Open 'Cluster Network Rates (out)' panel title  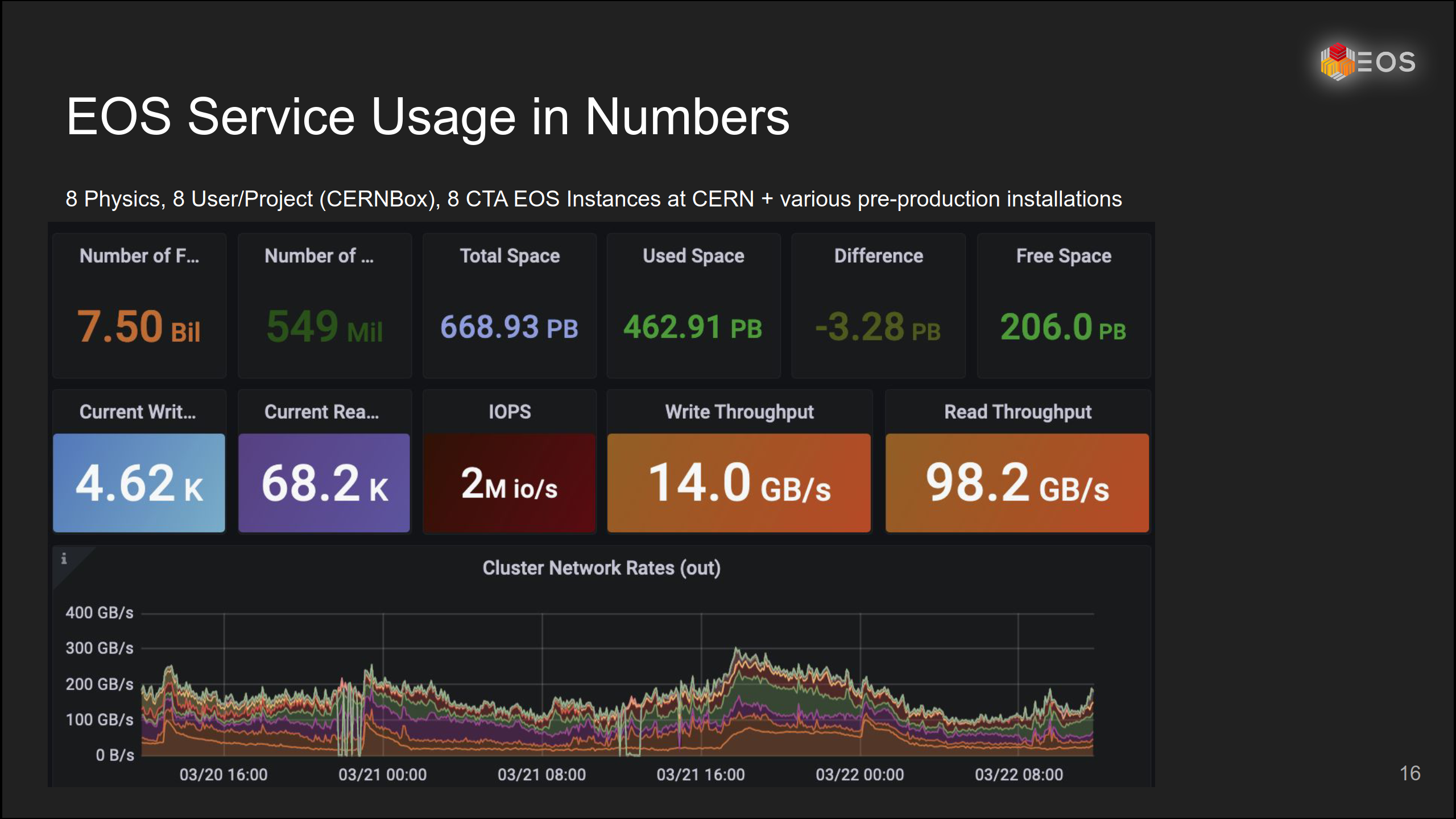coord(602,568)
